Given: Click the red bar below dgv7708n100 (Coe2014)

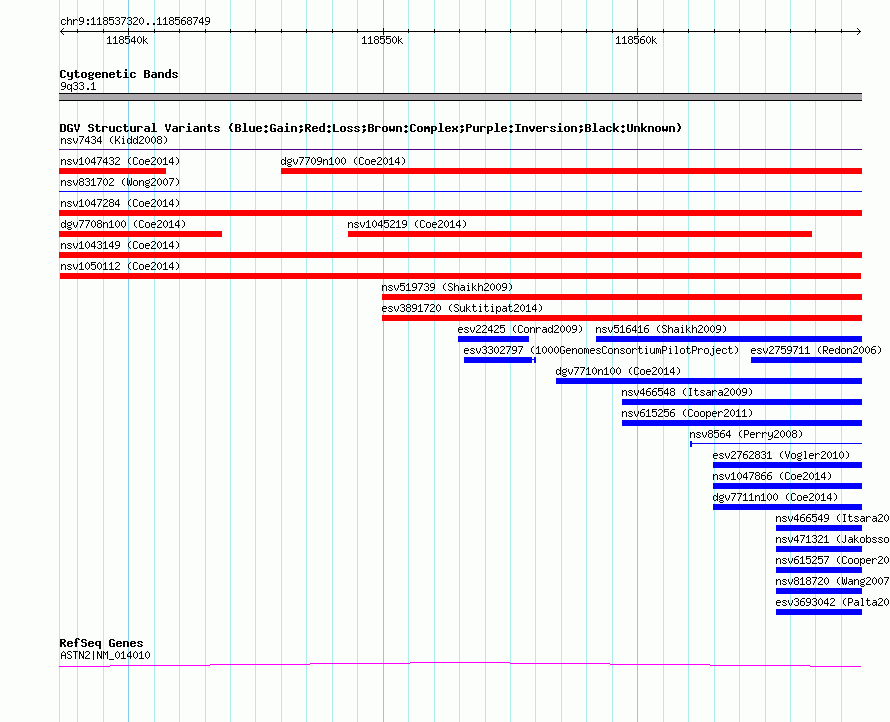Looking at the screenshot, I should 141,234.
